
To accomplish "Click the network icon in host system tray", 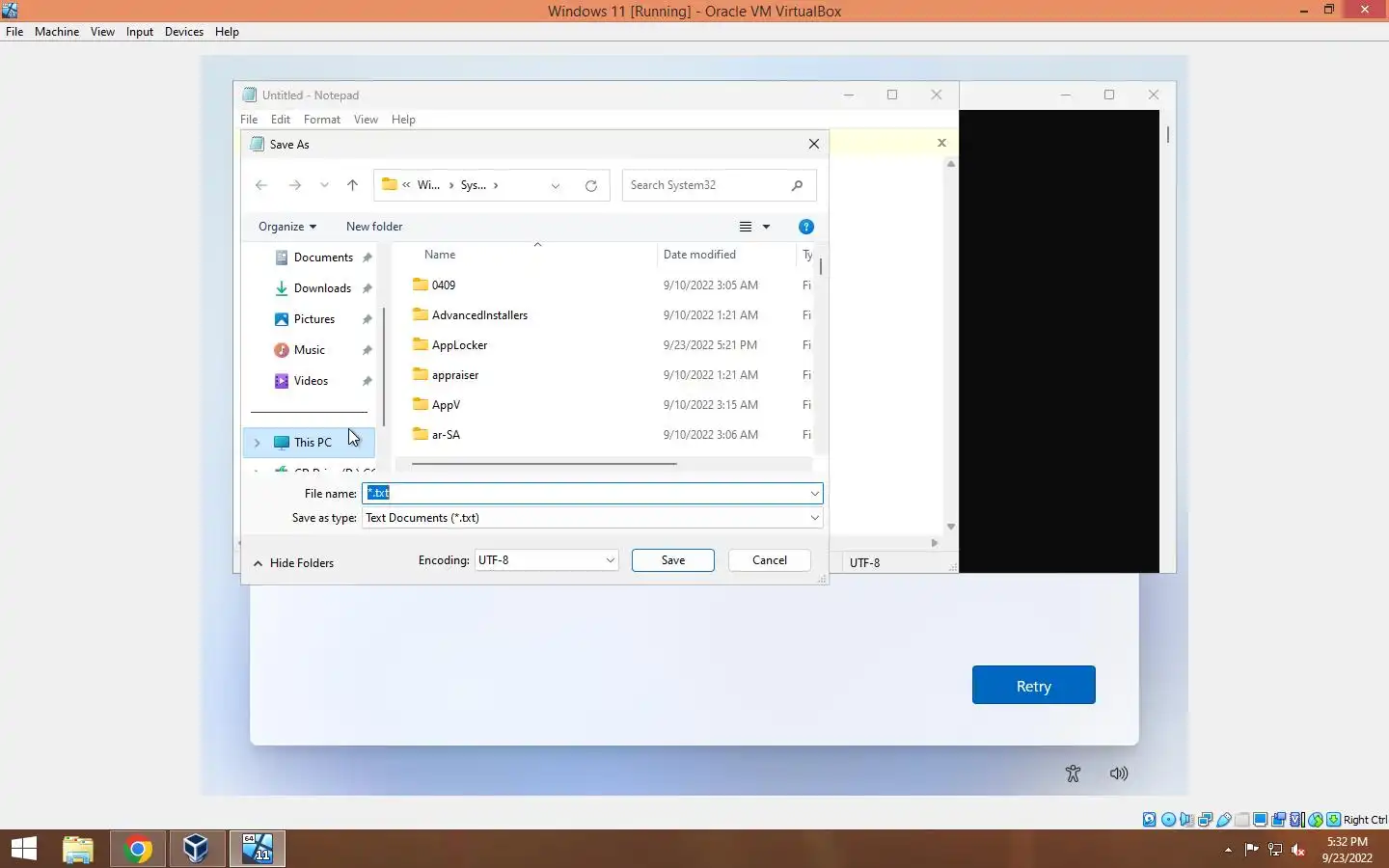I will coord(1275,850).
